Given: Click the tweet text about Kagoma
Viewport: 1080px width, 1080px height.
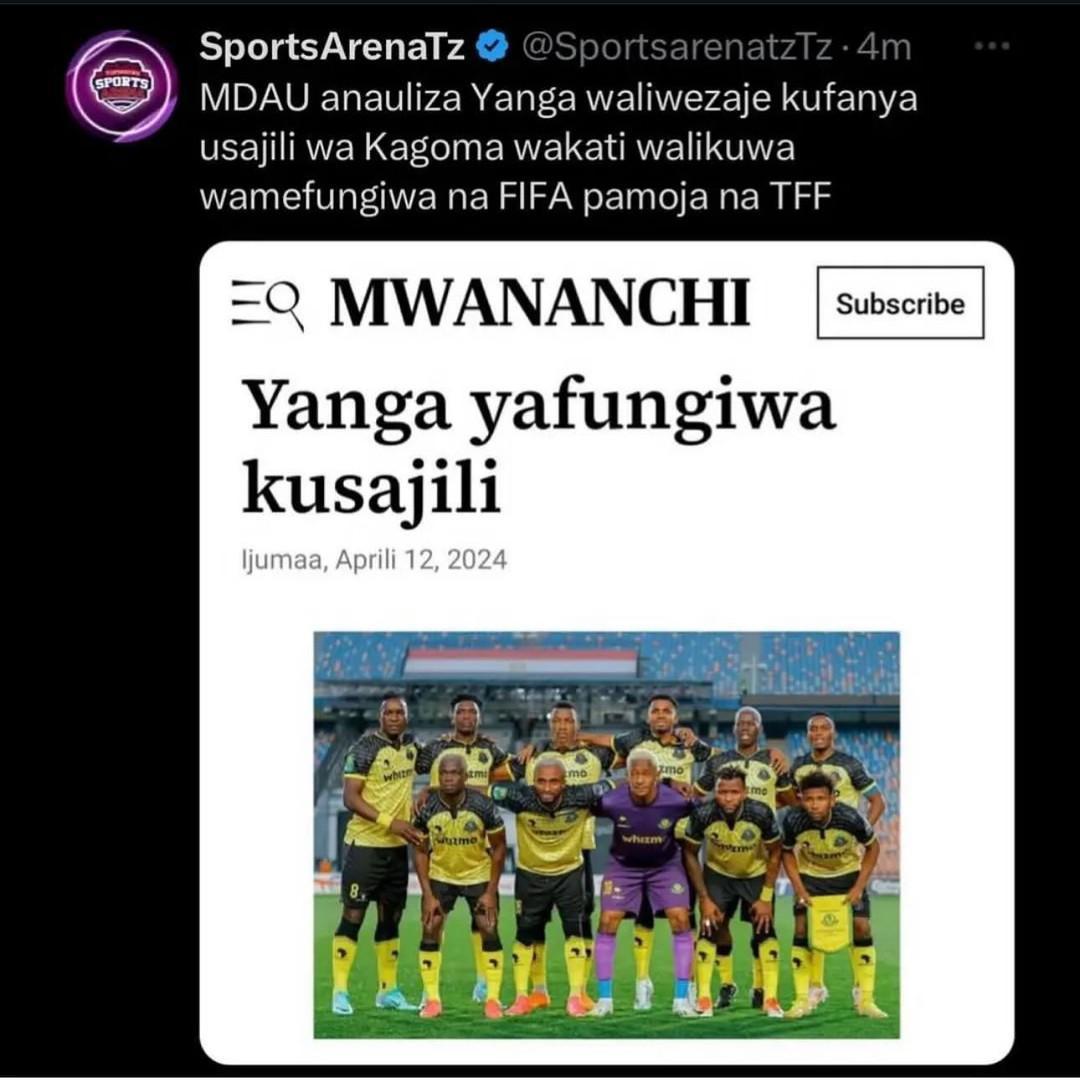Looking at the screenshot, I should pos(559,148).
